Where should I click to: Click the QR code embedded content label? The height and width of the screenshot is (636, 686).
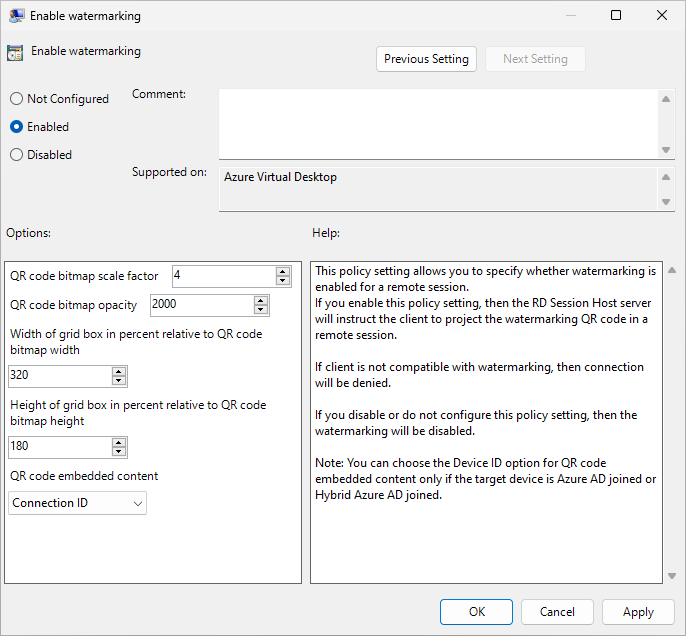click(84, 476)
